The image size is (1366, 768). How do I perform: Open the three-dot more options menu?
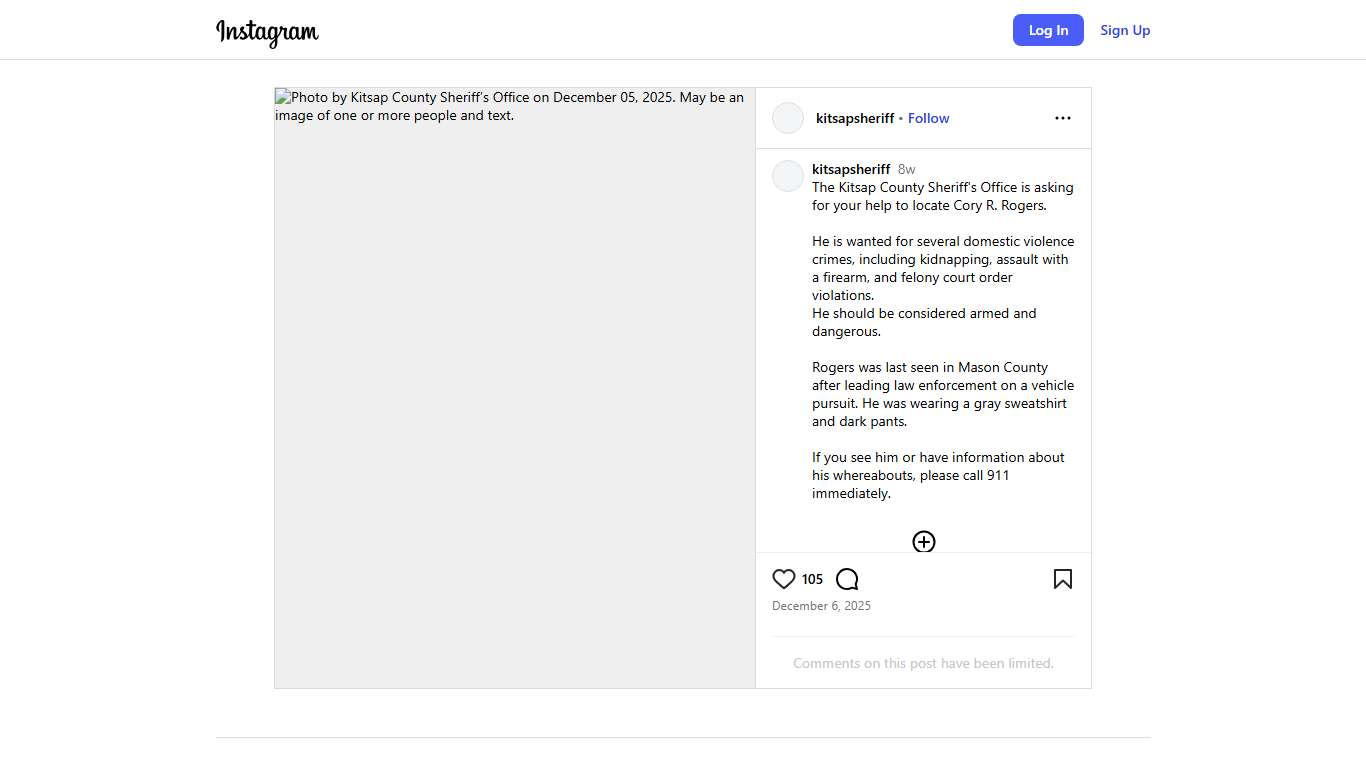click(1062, 118)
